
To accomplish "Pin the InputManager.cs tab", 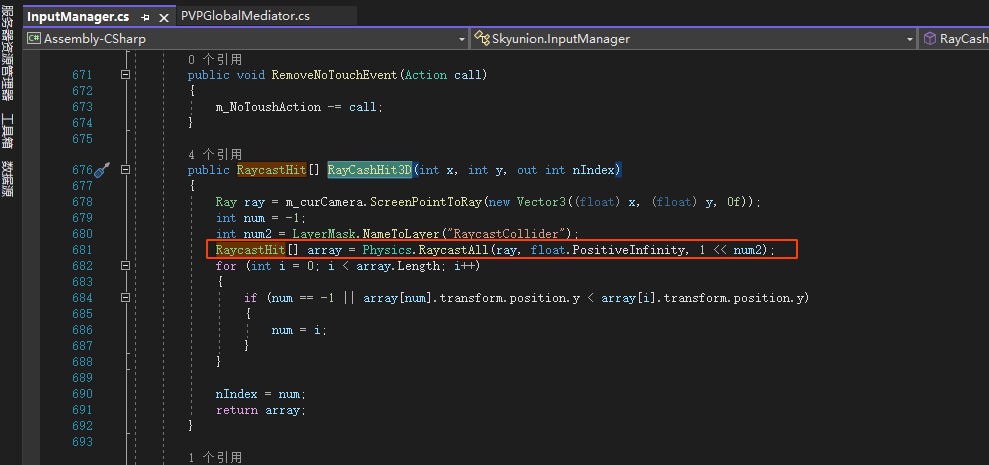I will pos(146,17).
